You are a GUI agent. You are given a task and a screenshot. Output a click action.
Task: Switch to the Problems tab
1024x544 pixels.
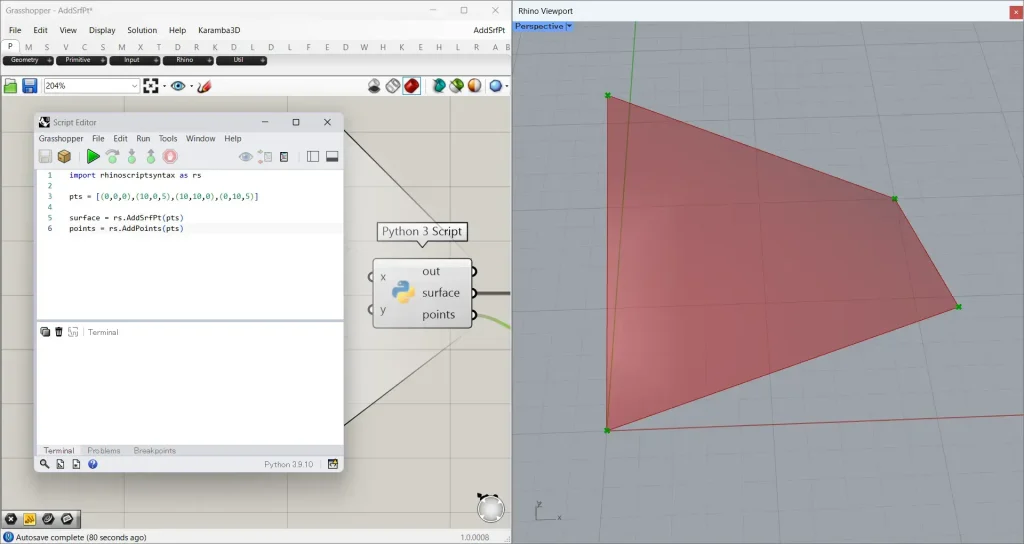104,451
